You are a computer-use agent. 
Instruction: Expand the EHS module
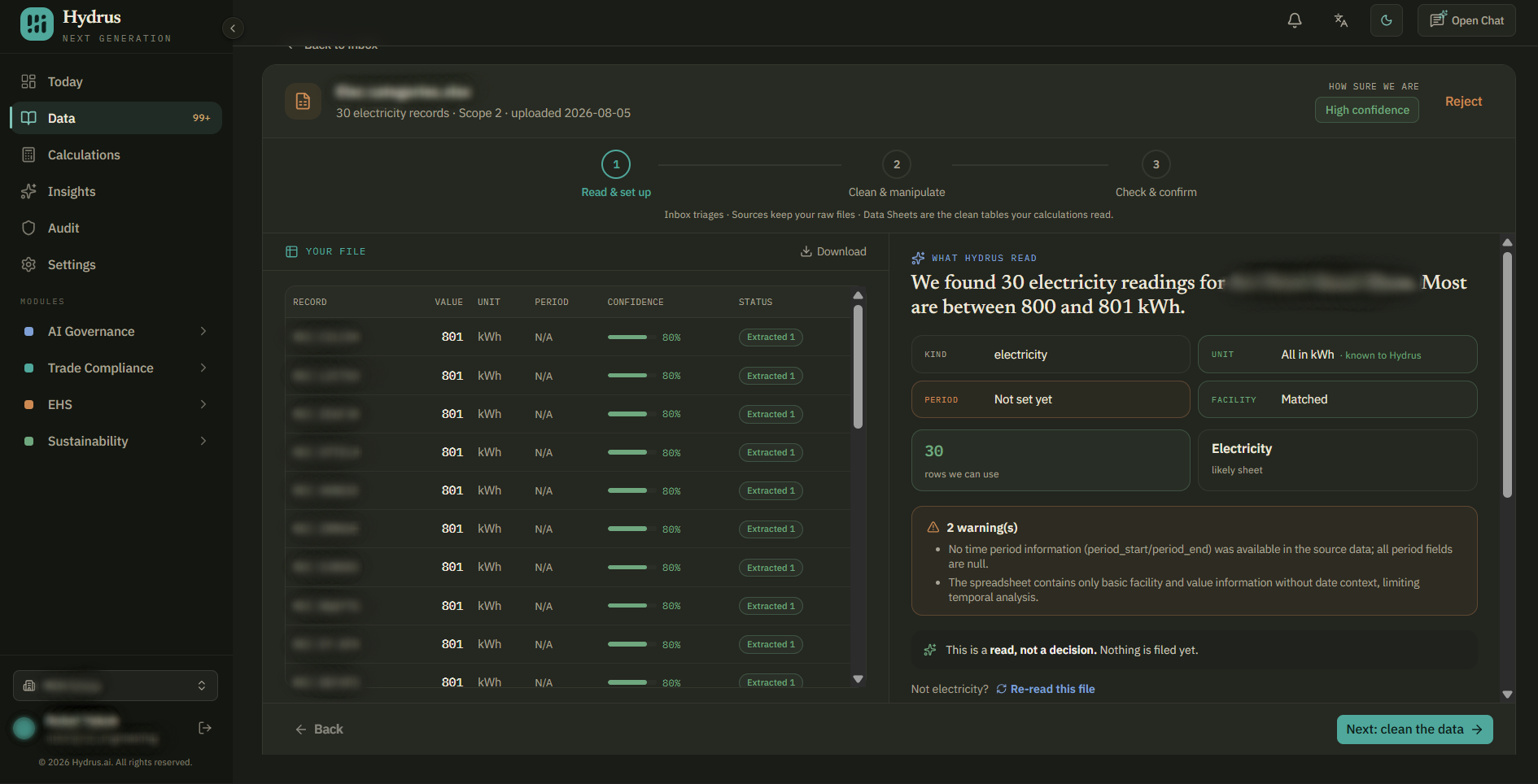(116, 404)
